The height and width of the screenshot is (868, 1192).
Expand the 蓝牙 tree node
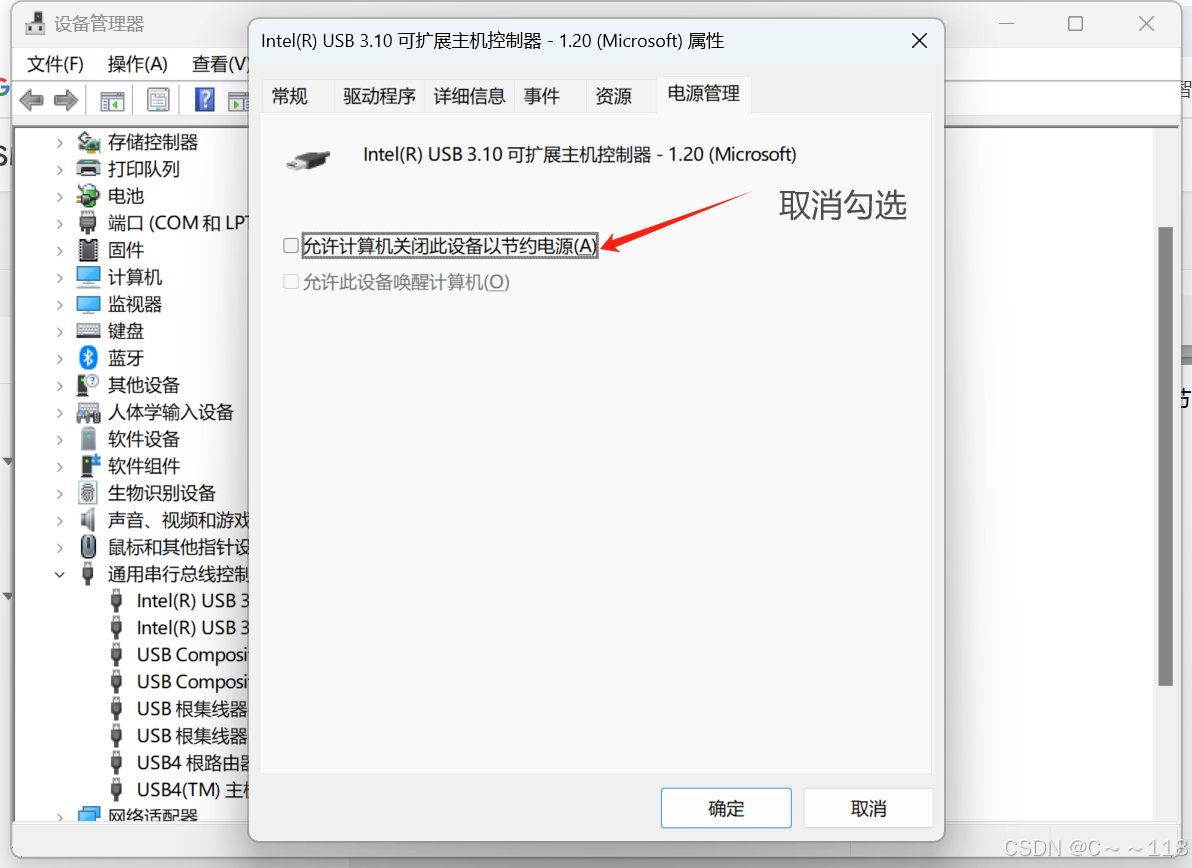(59, 359)
